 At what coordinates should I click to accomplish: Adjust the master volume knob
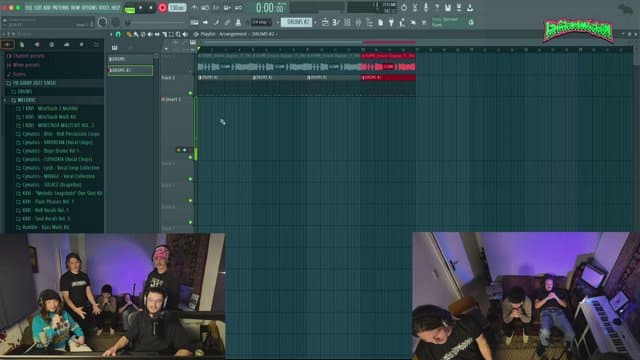coord(102,22)
